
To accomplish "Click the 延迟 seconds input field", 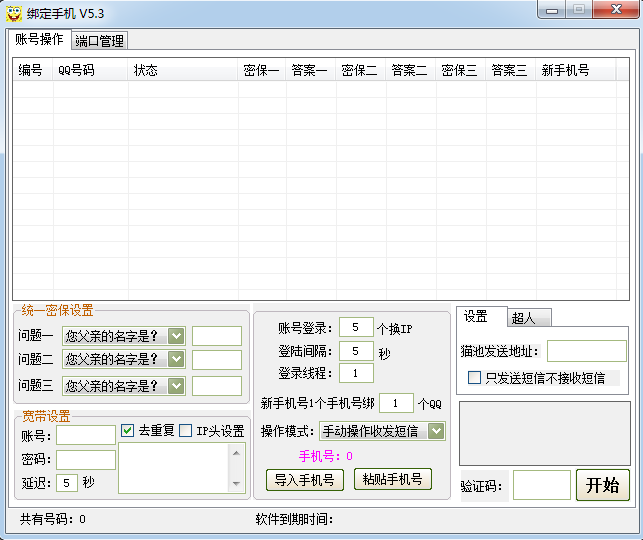I will click(67, 483).
